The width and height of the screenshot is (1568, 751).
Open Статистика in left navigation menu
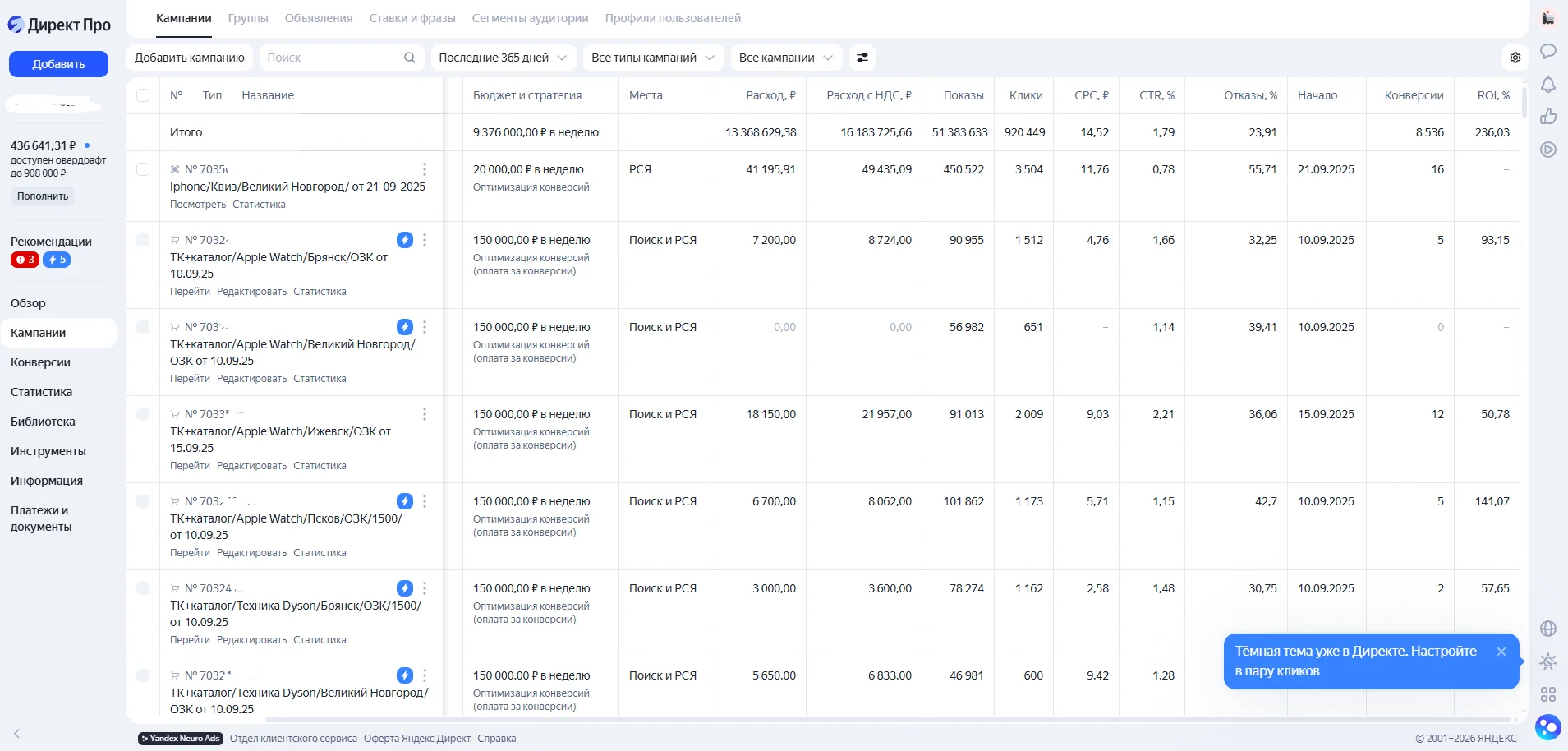point(42,392)
